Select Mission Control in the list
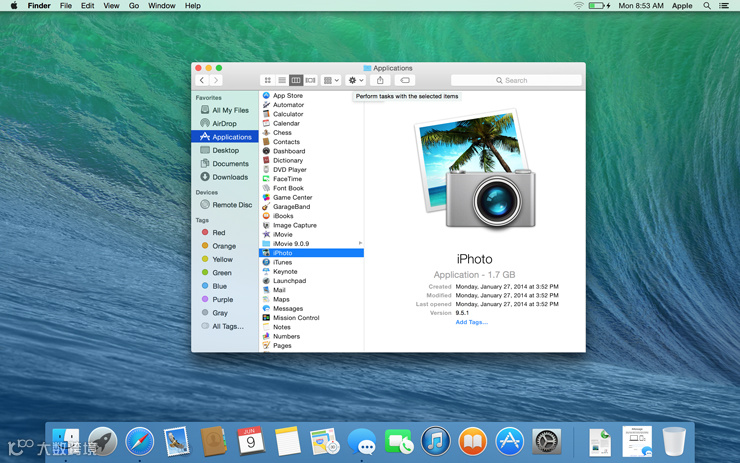 pyautogui.click(x=311, y=318)
